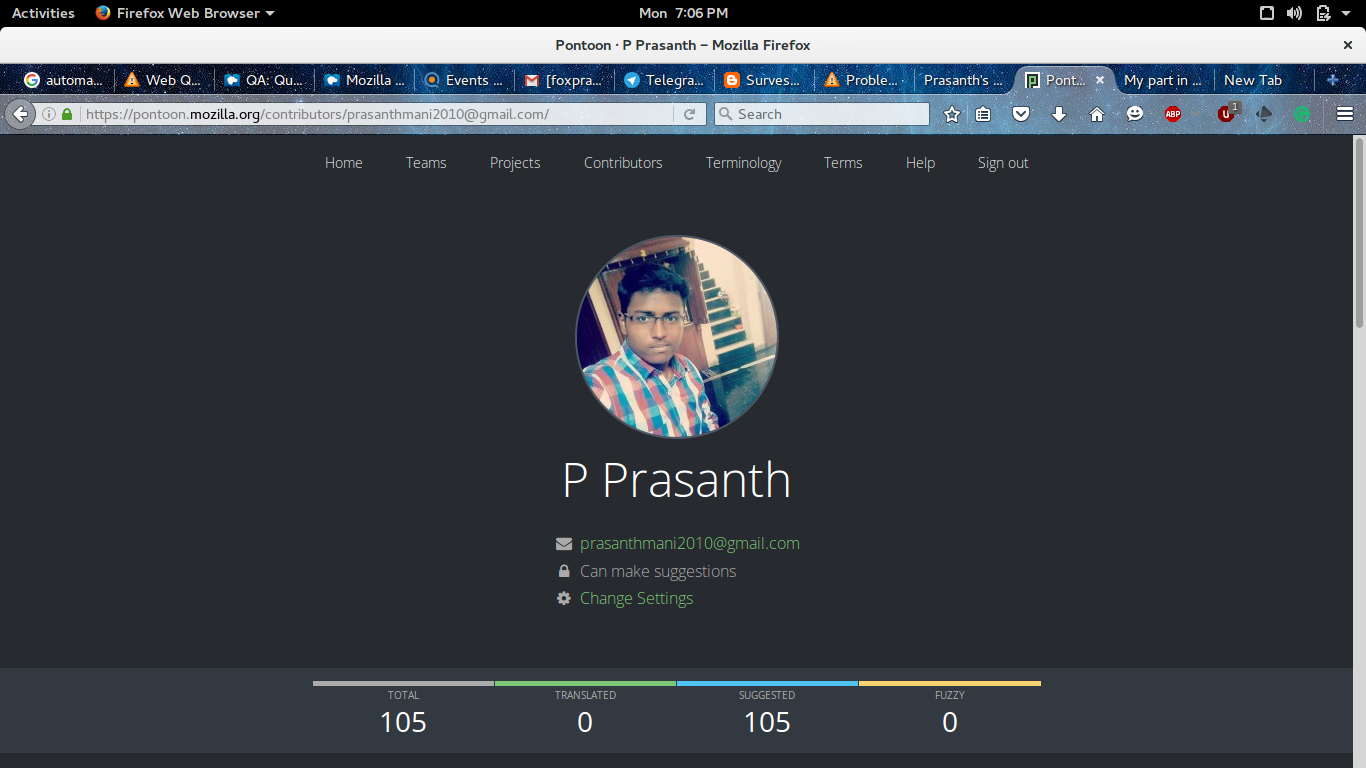
Task: Click the page vertical scrollbar thumb
Action: (x=1359, y=232)
